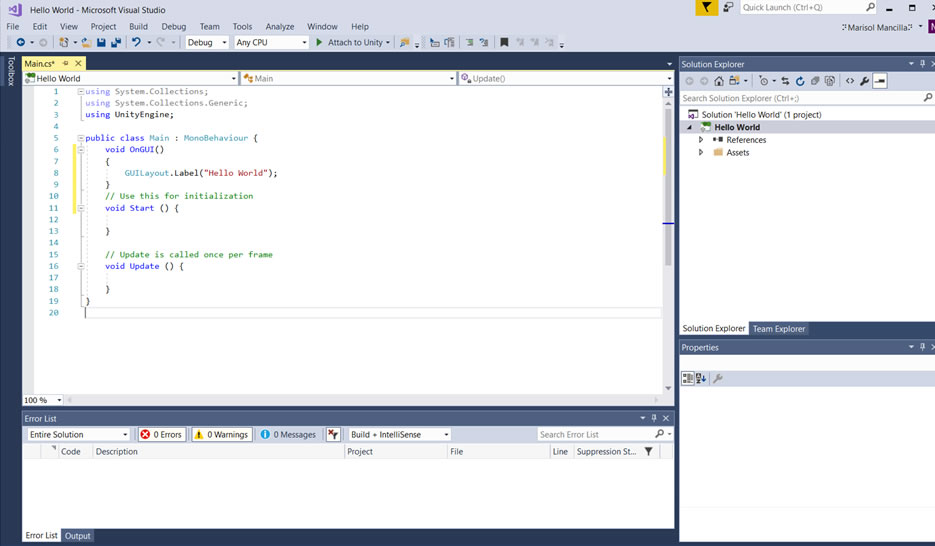Click the feedback icon next to Quick Launch

tap(728, 7)
